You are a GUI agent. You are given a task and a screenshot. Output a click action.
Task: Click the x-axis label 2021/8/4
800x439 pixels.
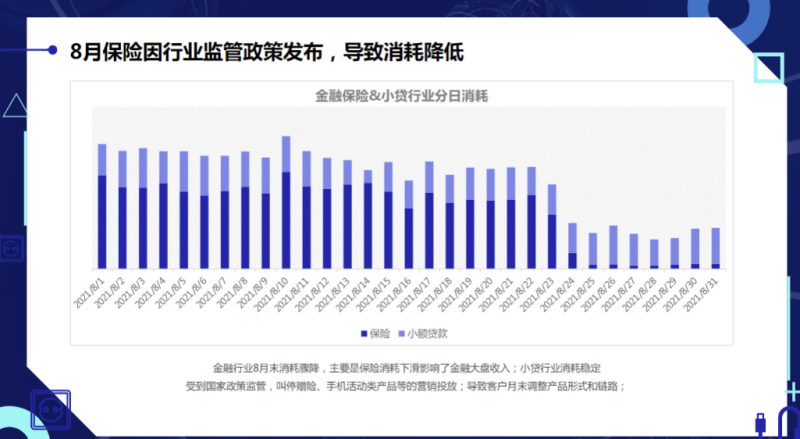(150, 293)
